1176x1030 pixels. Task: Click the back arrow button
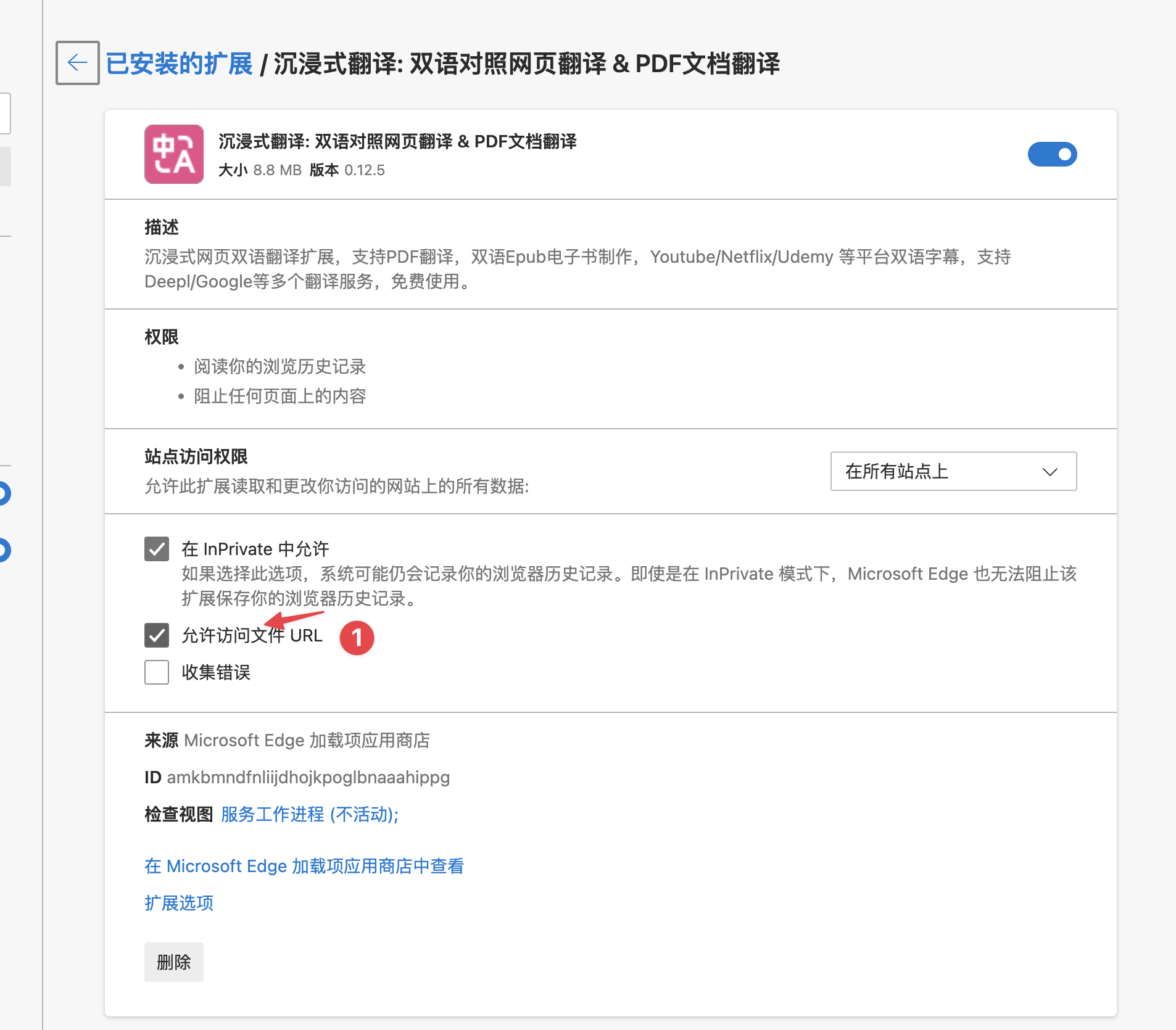(x=77, y=63)
